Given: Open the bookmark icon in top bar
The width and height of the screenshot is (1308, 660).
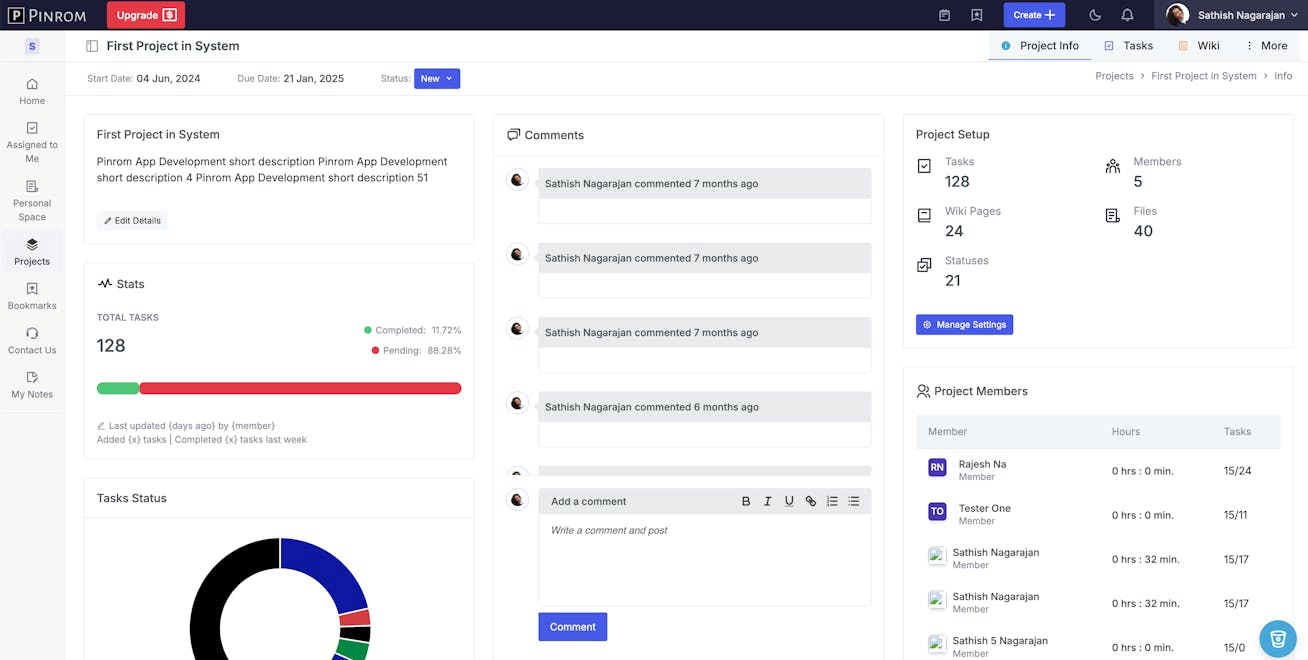Looking at the screenshot, I should tap(977, 15).
